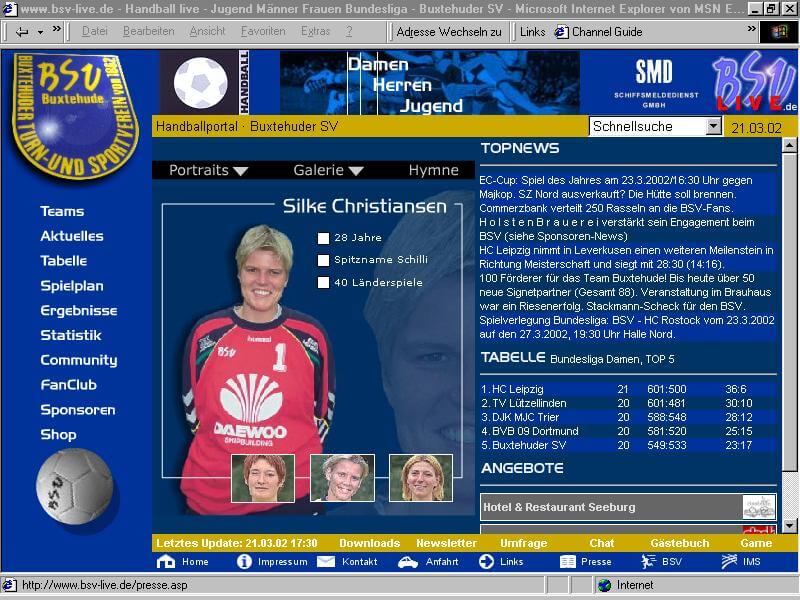The height and width of the screenshot is (600, 800).
Task: Click the Back arrow in browser toolbar
Action: 22,32
